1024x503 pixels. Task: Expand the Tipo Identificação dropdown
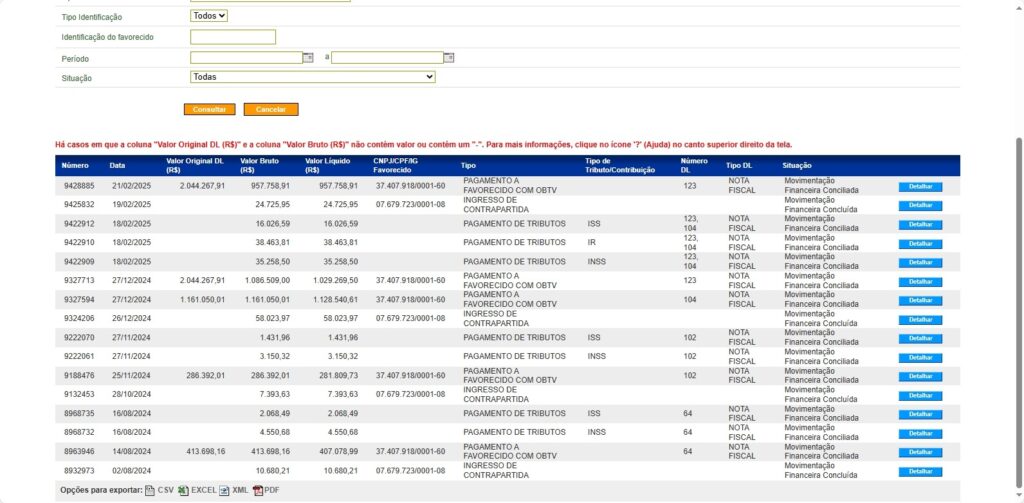(209, 16)
